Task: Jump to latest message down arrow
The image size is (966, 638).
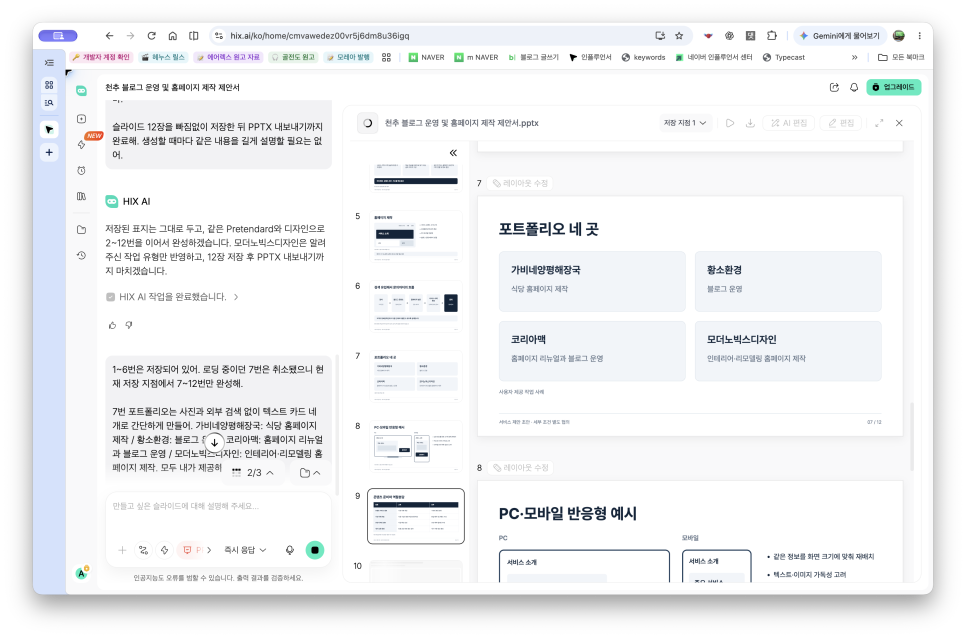Action: click(x=214, y=442)
